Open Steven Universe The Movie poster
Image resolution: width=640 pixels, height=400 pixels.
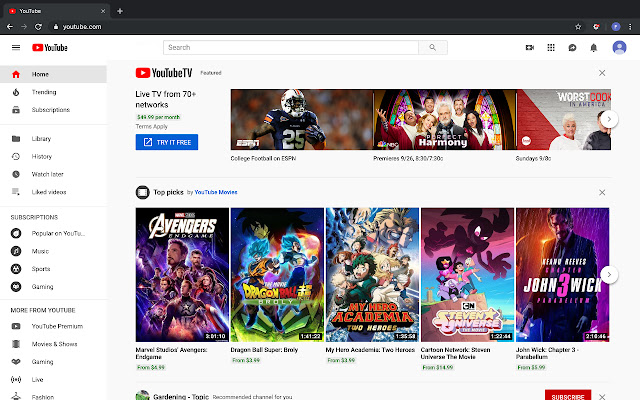[467, 275]
